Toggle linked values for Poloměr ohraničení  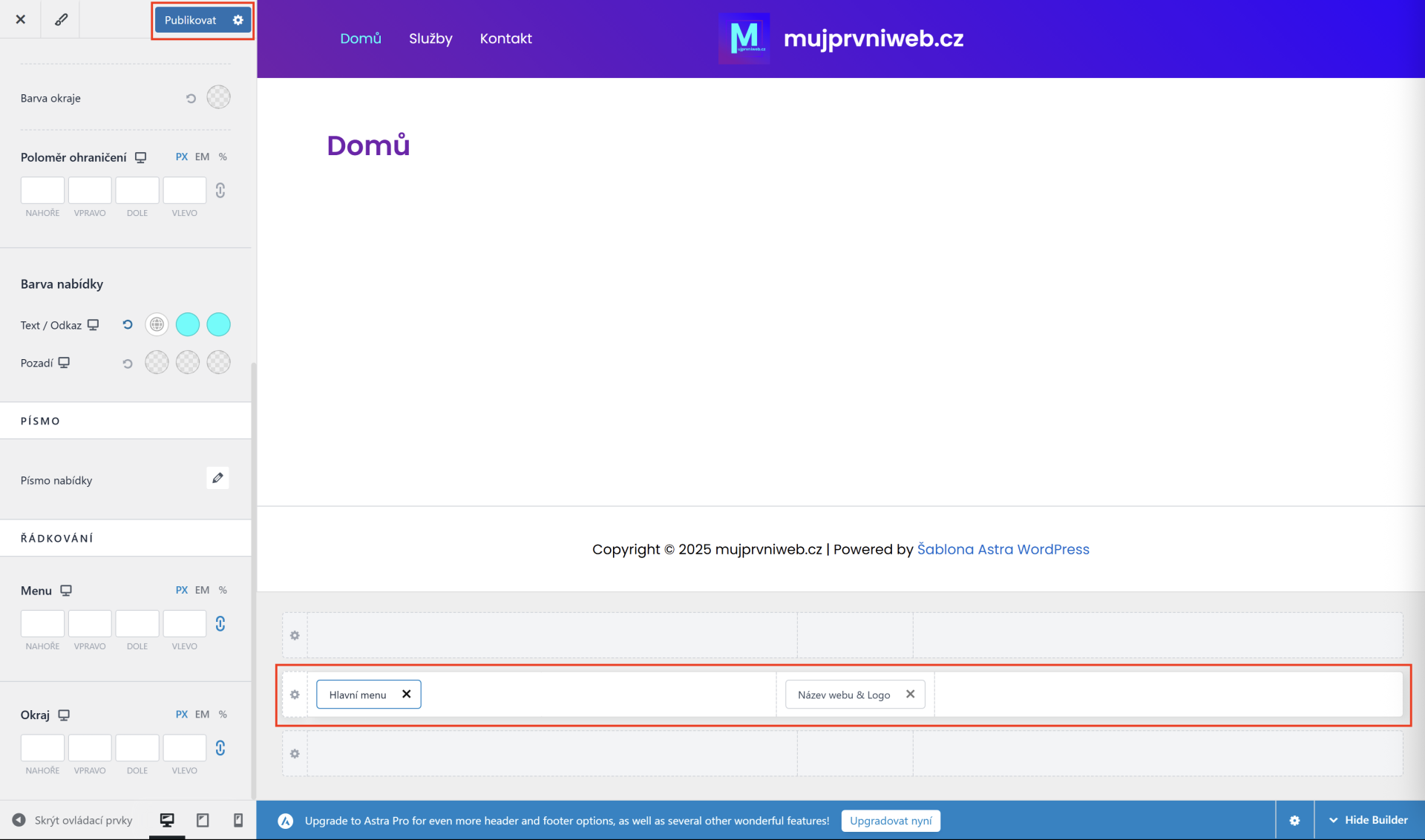point(220,191)
